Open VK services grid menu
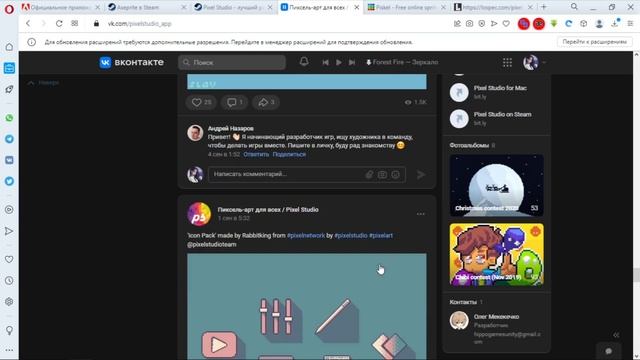 tap(507, 62)
